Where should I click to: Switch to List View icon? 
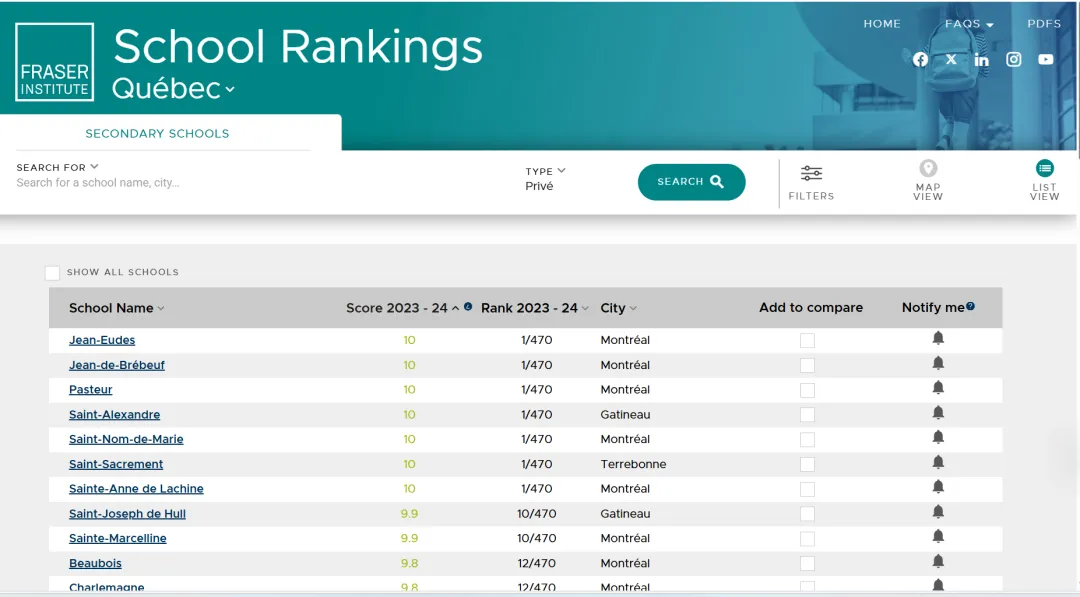1044,169
